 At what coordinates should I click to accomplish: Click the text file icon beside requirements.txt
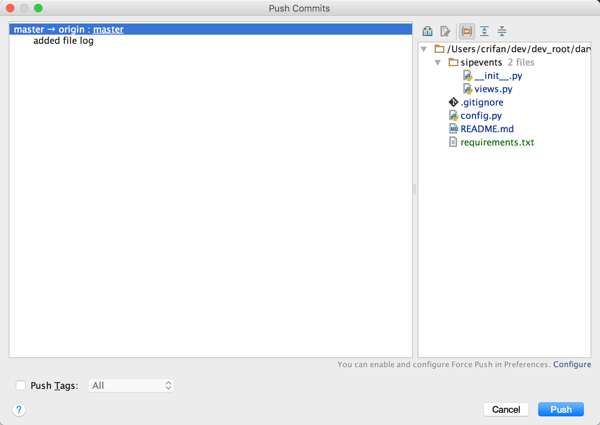453,142
